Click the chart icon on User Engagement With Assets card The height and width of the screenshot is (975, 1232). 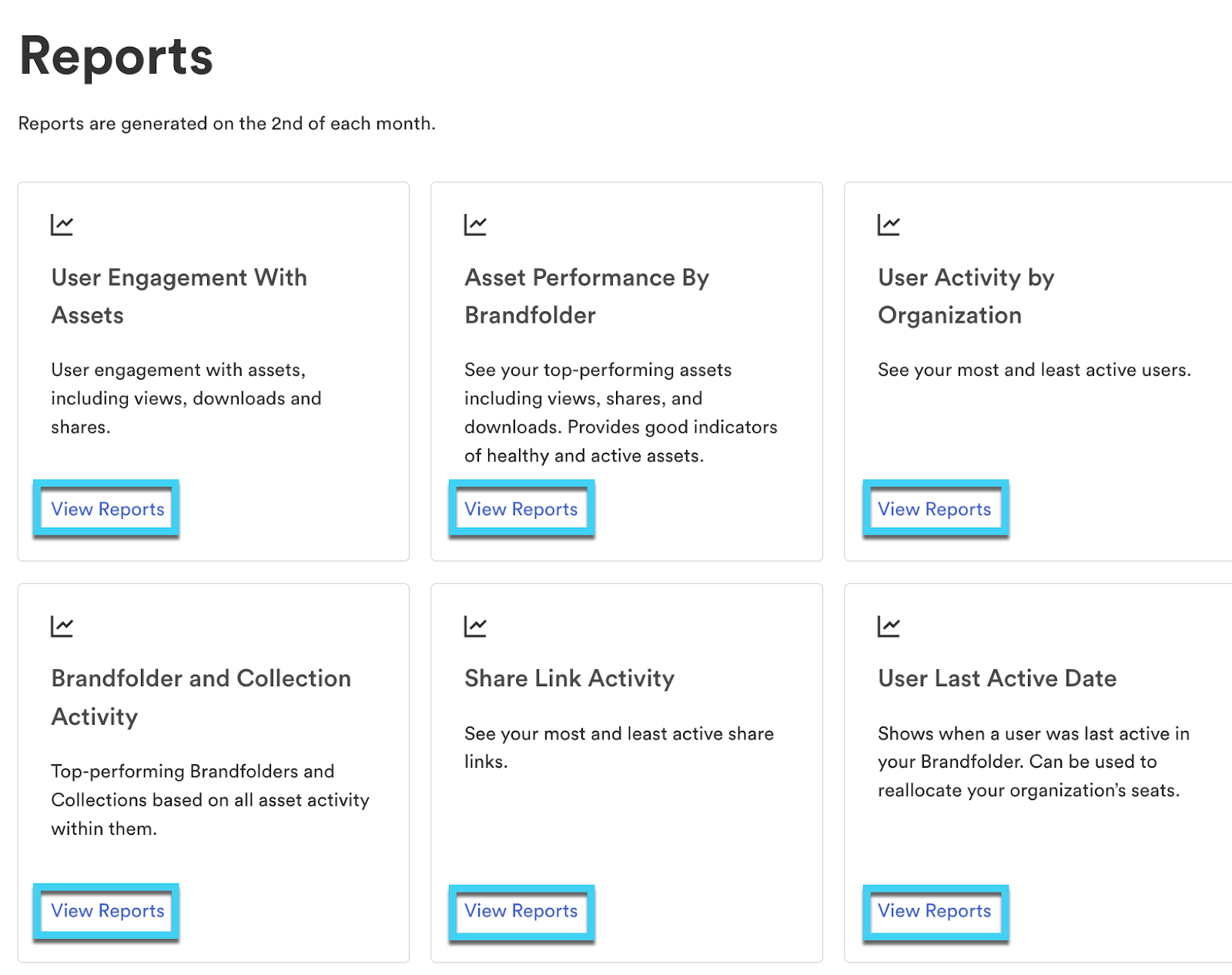(62, 224)
